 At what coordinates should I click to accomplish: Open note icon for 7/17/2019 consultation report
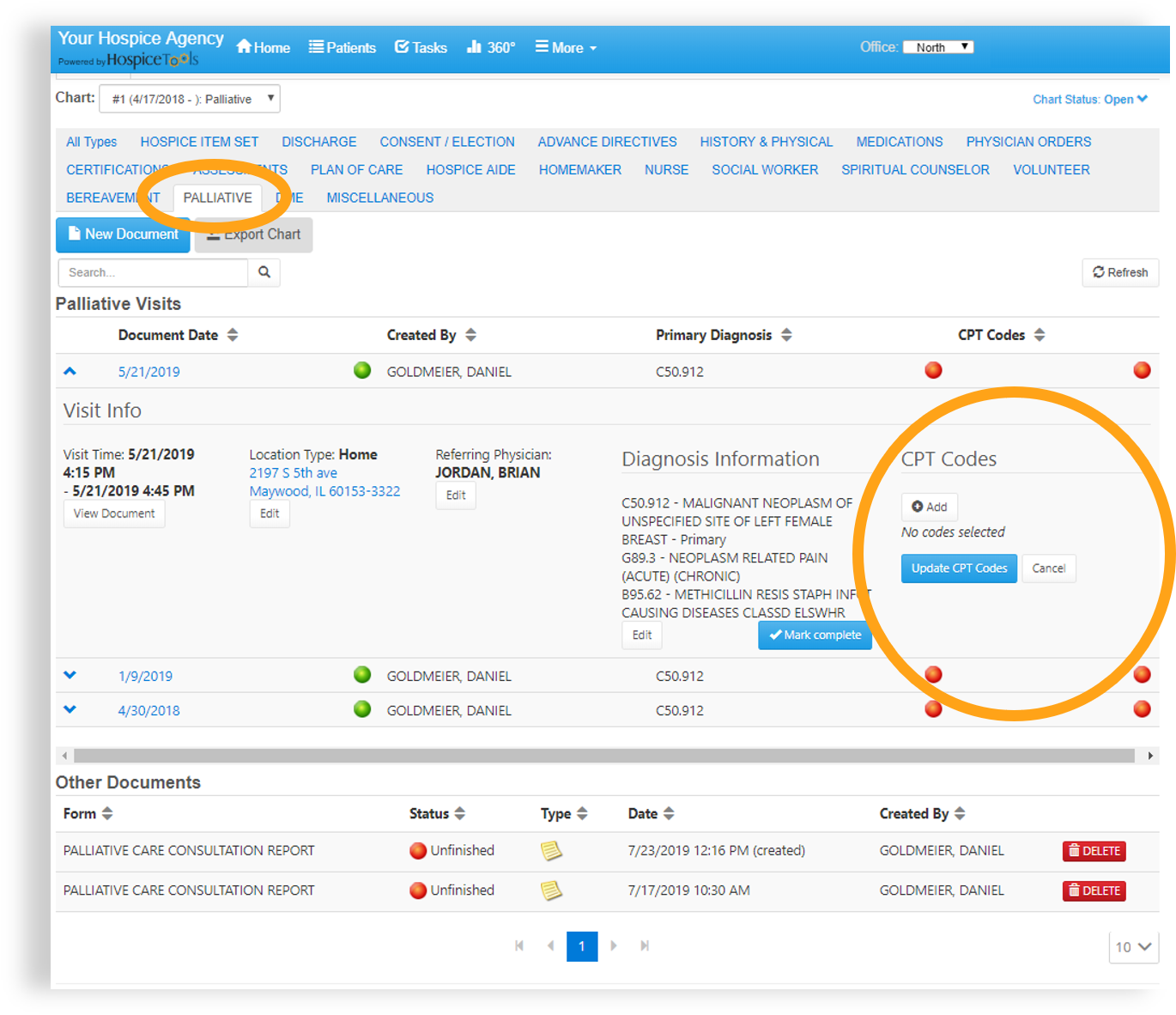[551, 890]
